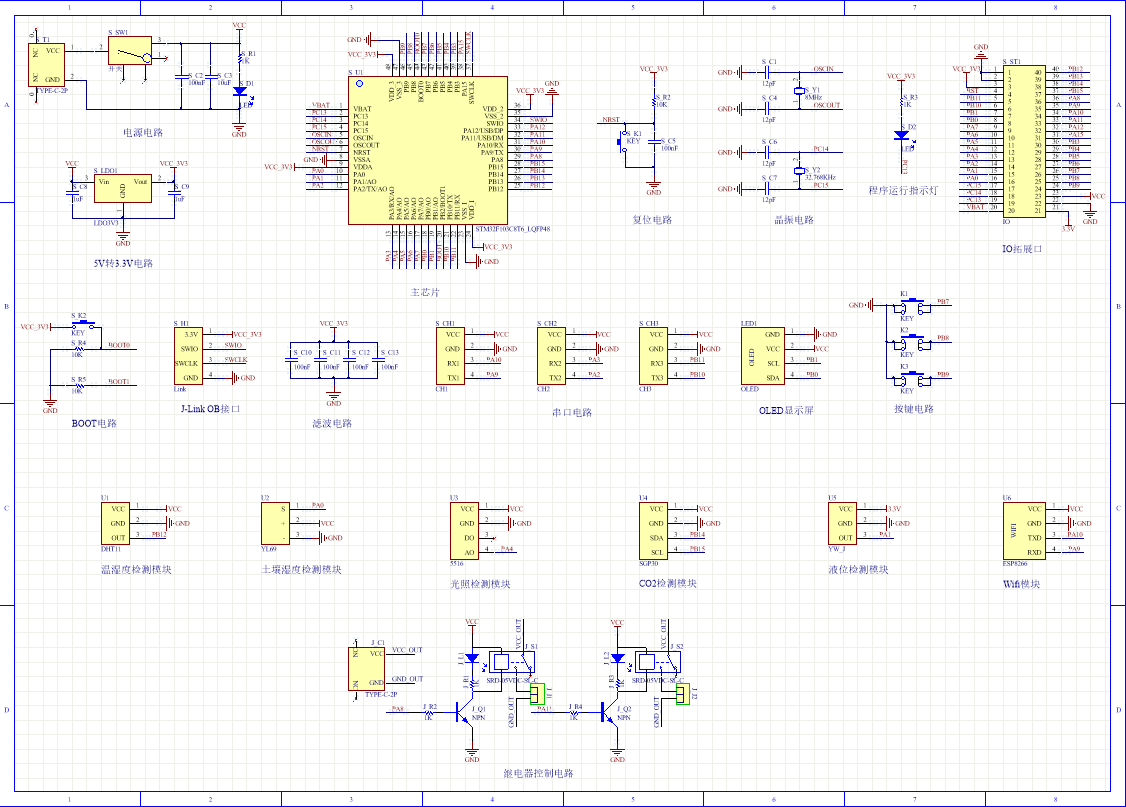This screenshot has width=1126, height=807.
Task: Click the 'OLED显示屏' section label
Action: (786, 411)
